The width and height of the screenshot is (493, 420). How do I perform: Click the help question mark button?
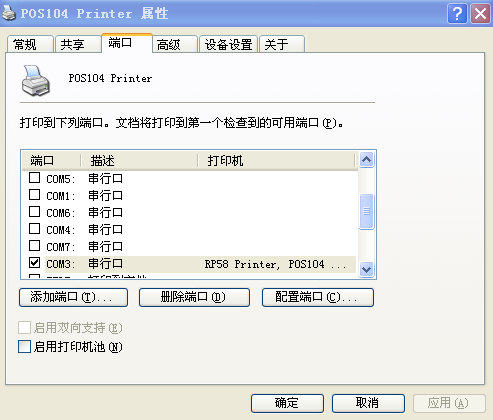click(457, 14)
